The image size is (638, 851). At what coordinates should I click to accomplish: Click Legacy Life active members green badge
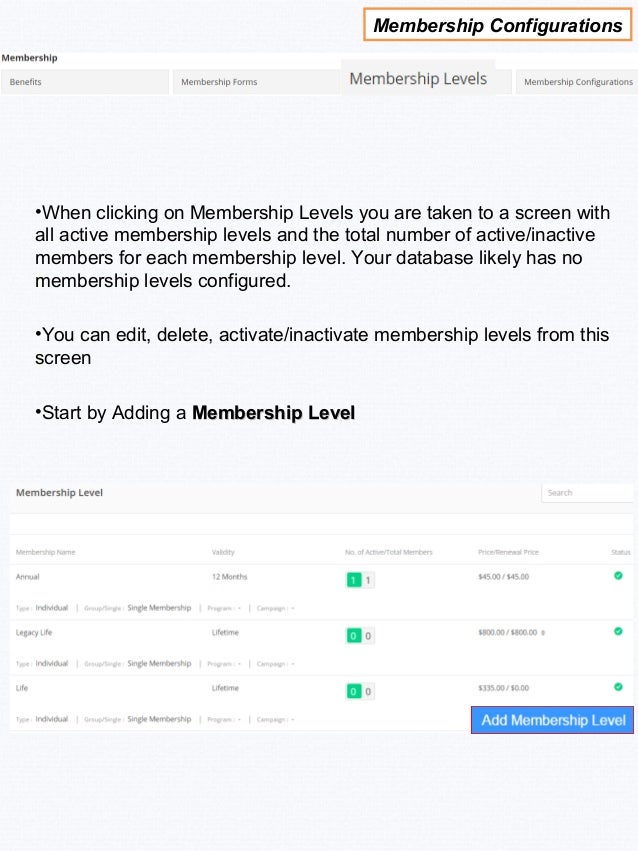pos(353,636)
